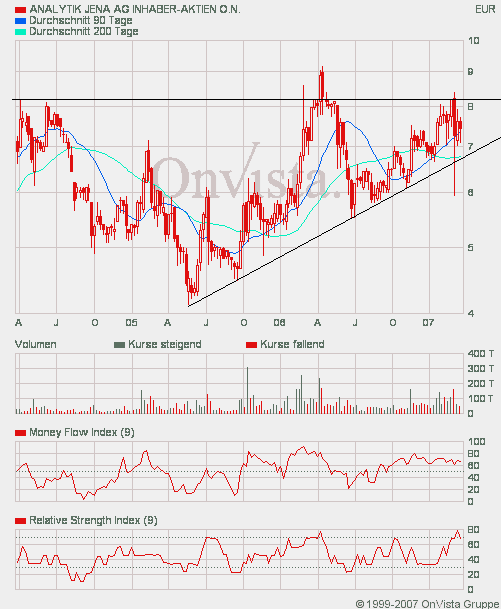This screenshot has width=501, height=609.
Task: Click the Kurse fallend legend text
Action: tap(292, 345)
